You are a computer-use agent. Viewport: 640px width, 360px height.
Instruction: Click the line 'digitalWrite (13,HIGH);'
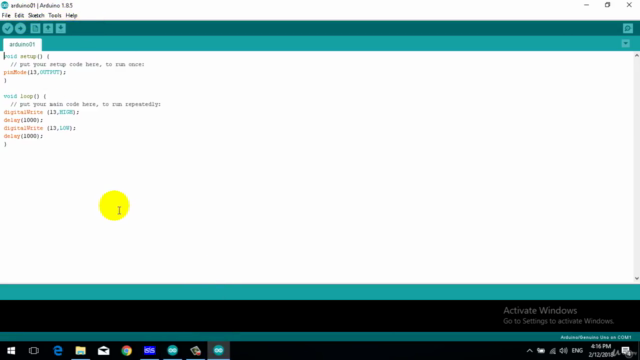click(41, 112)
